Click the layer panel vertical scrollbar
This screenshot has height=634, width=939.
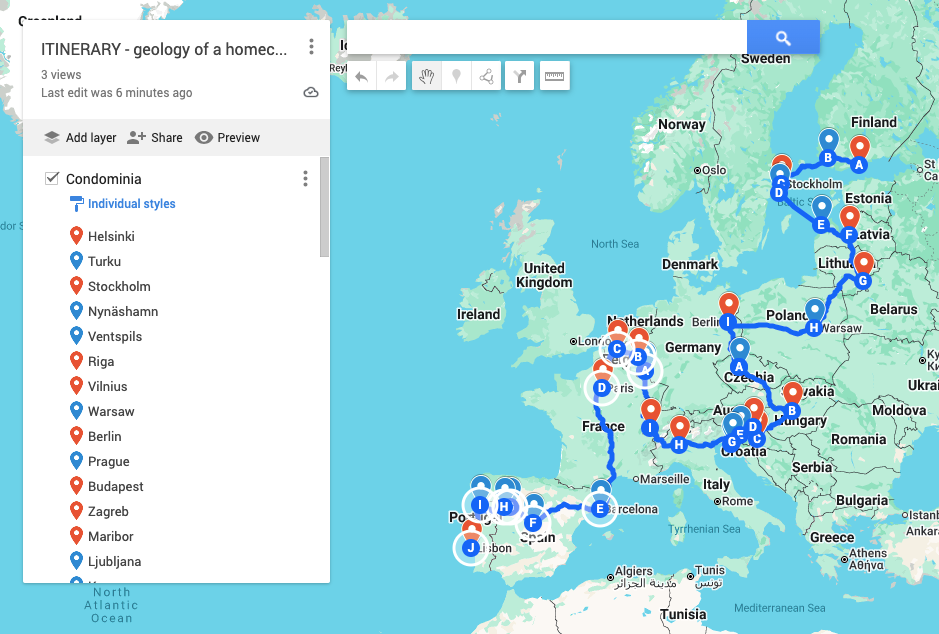[325, 207]
